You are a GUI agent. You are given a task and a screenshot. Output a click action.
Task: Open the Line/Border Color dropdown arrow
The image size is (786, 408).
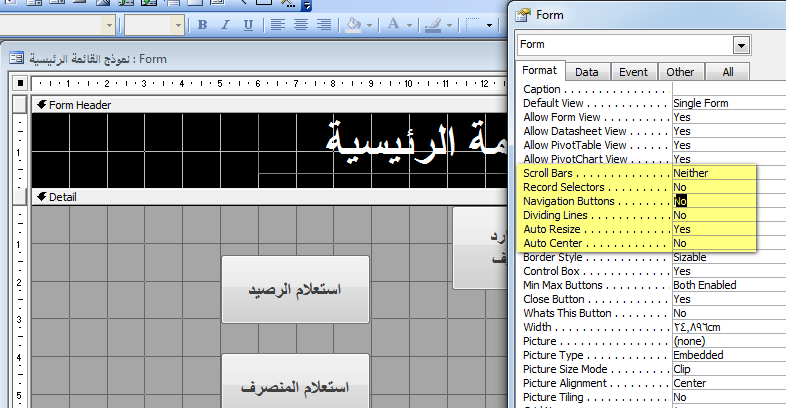(449, 25)
